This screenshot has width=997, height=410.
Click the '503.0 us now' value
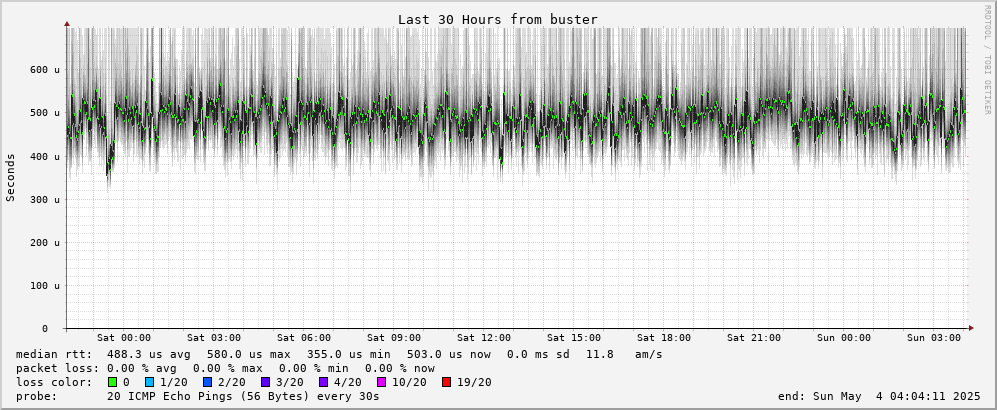(x=450, y=355)
